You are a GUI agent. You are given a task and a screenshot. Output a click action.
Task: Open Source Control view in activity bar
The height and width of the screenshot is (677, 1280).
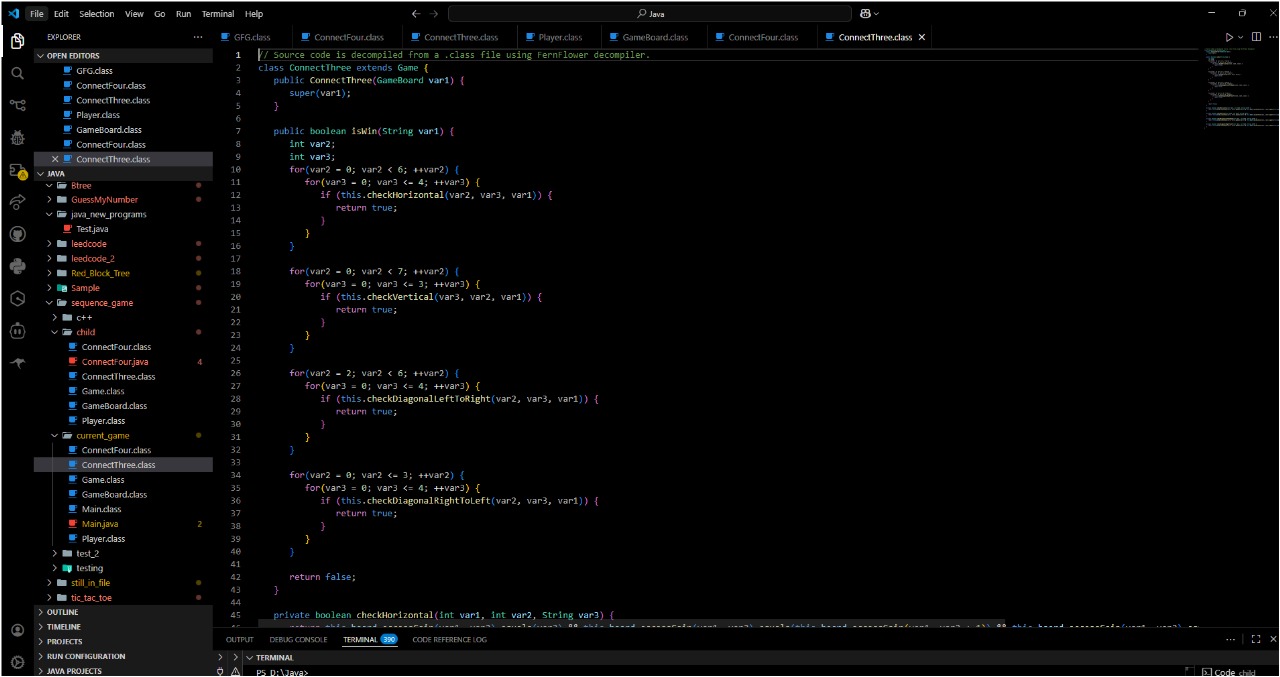pyautogui.click(x=17, y=105)
